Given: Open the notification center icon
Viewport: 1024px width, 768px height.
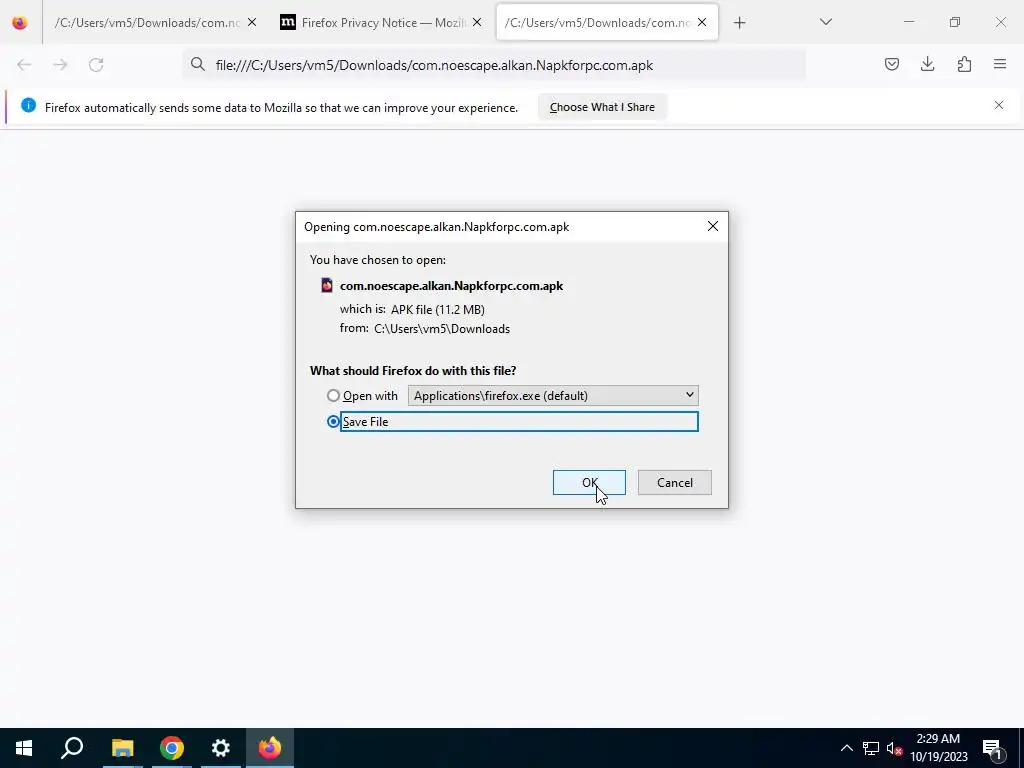Looking at the screenshot, I should click(991, 748).
